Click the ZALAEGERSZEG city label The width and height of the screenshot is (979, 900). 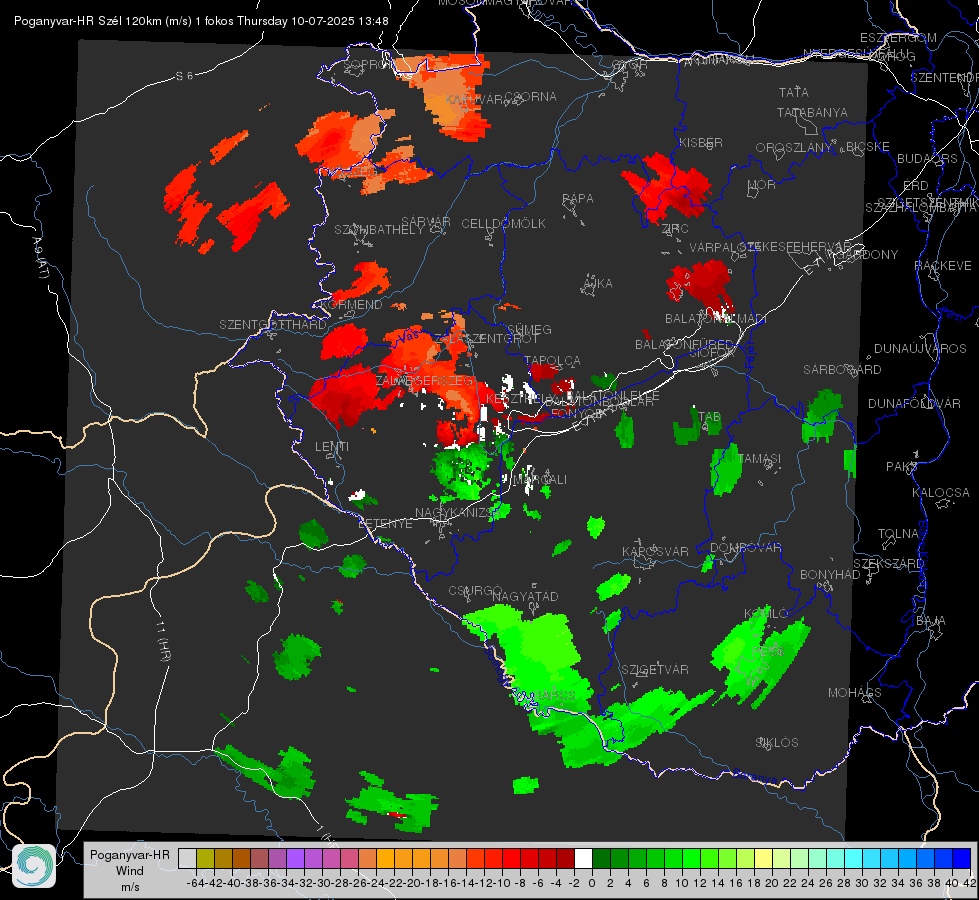coord(424,380)
